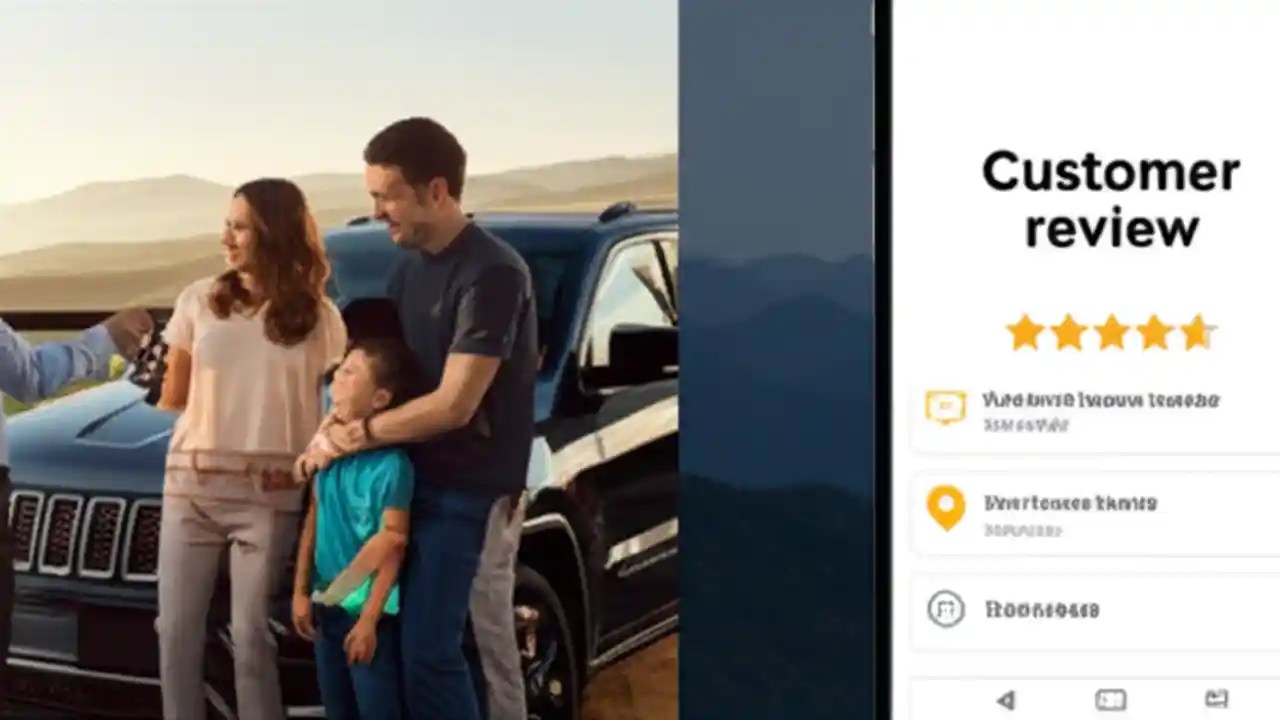Tap the rightmost recents icon in bottom navigation
This screenshot has width=1280, height=720.
1217,699
